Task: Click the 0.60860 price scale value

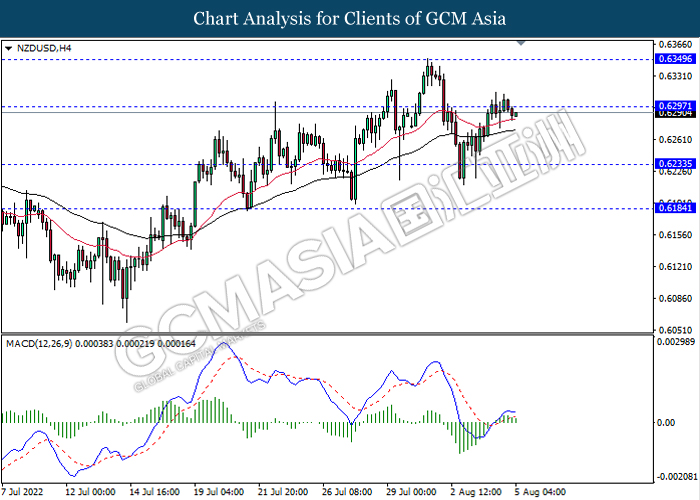Action: [x=675, y=298]
